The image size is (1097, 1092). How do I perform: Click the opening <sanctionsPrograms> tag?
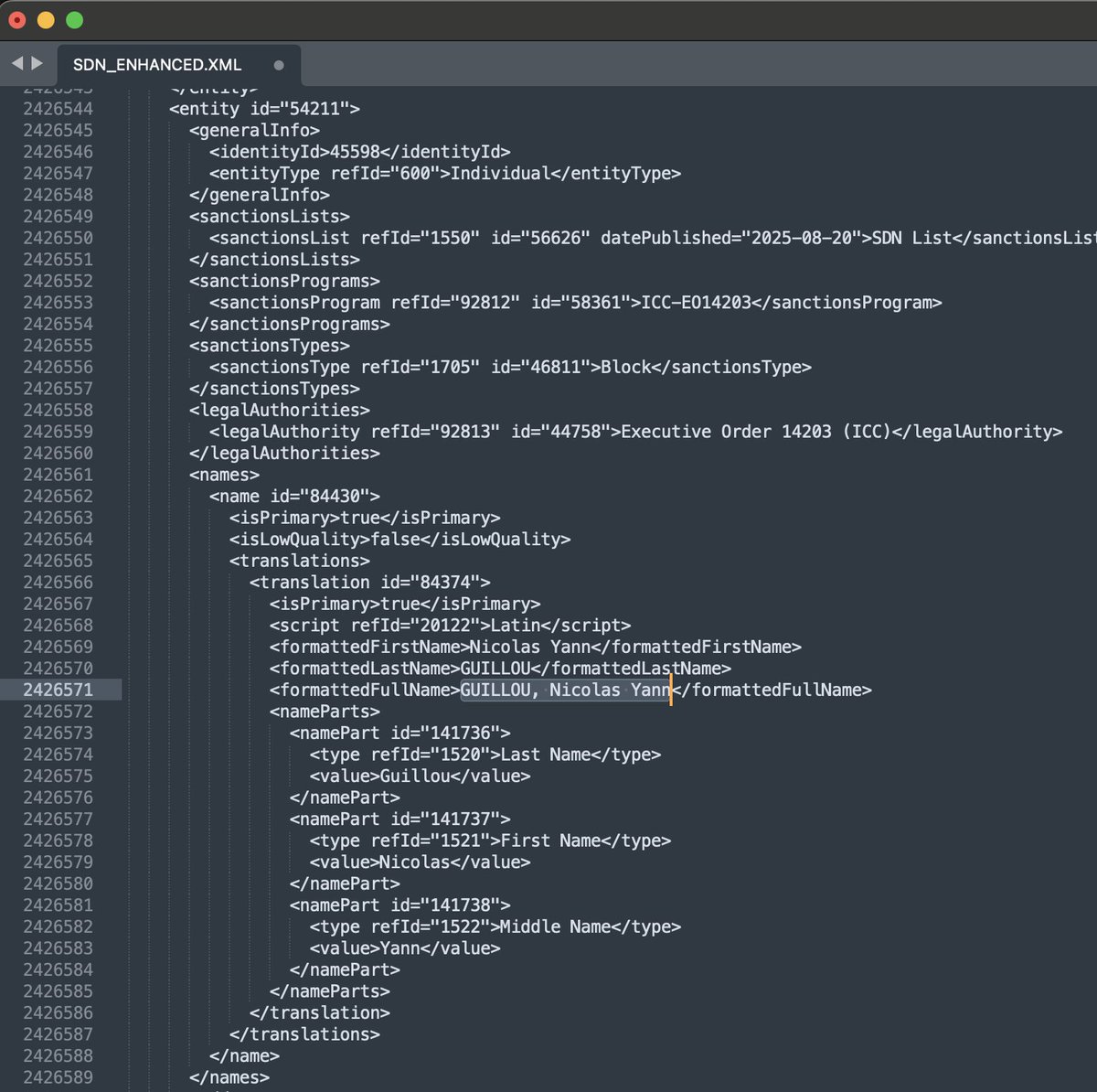point(285,281)
